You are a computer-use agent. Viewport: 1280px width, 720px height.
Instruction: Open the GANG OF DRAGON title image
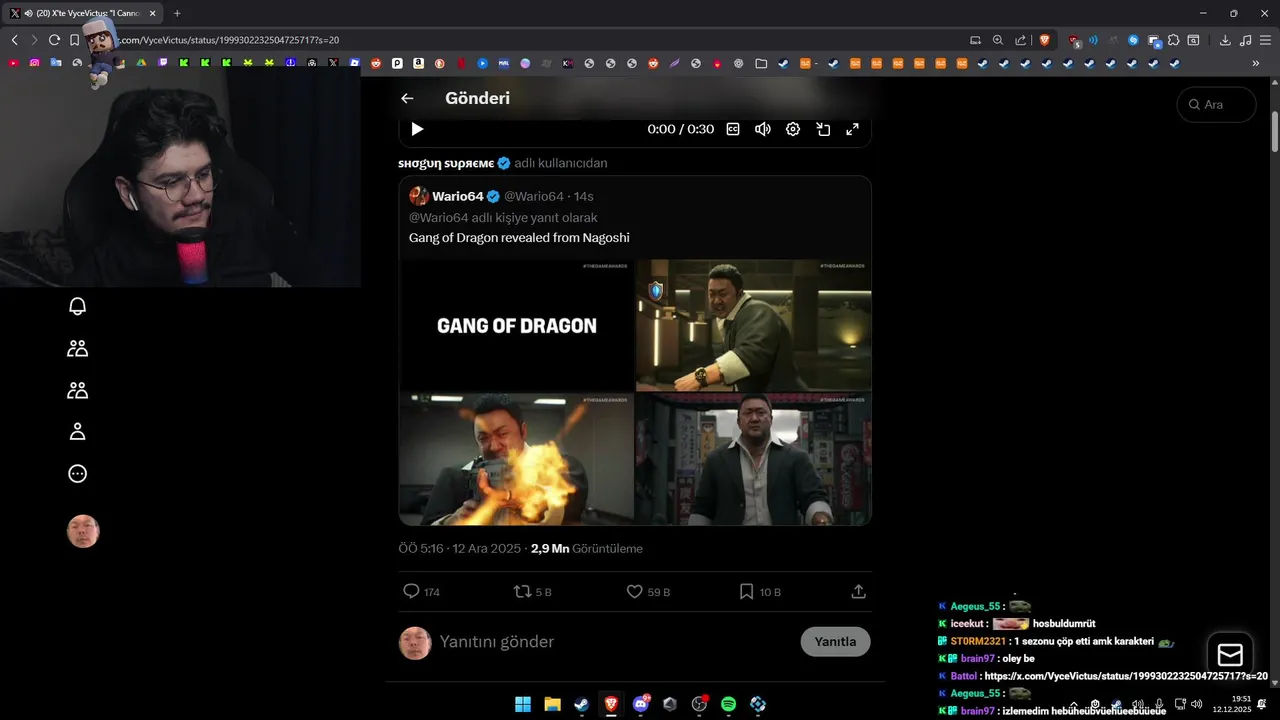point(516,325)
